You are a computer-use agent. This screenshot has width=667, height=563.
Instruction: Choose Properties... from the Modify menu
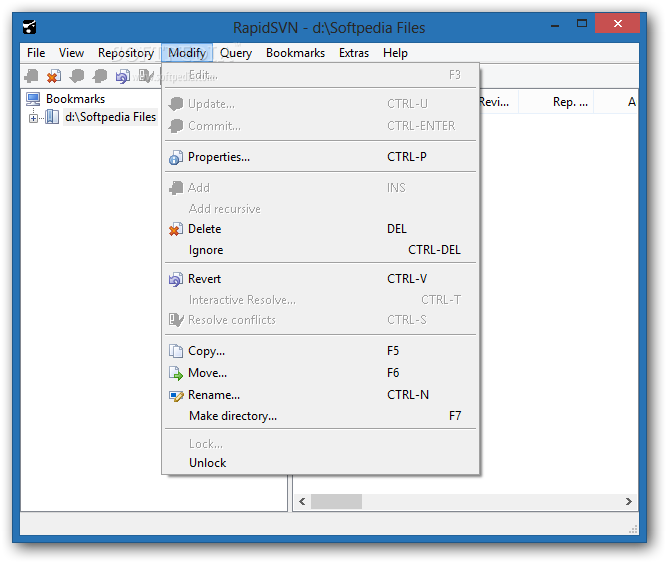320,157
